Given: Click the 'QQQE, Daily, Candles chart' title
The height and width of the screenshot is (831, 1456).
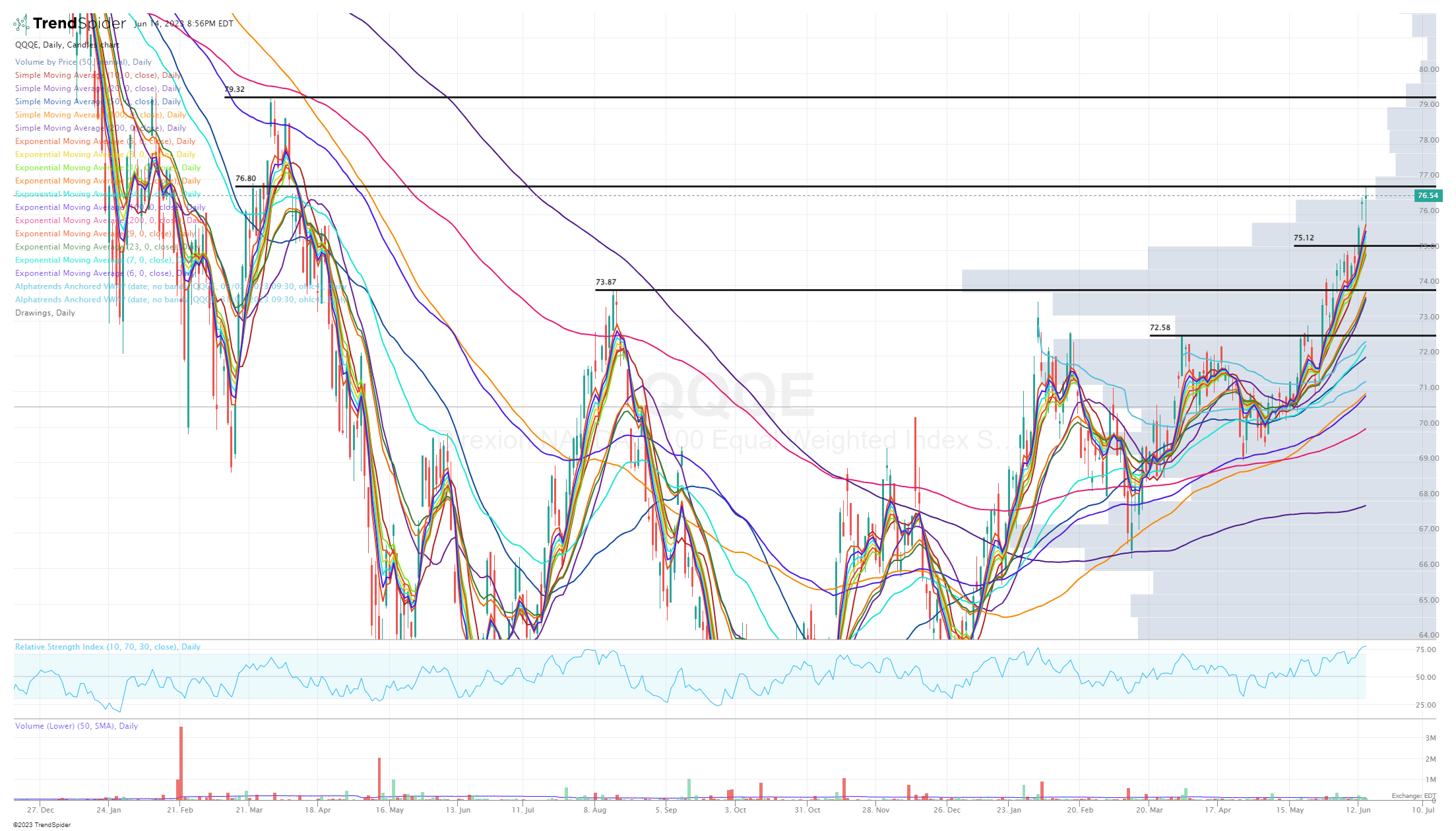Looking at the screenshot, I should click(x=67, y=45).
